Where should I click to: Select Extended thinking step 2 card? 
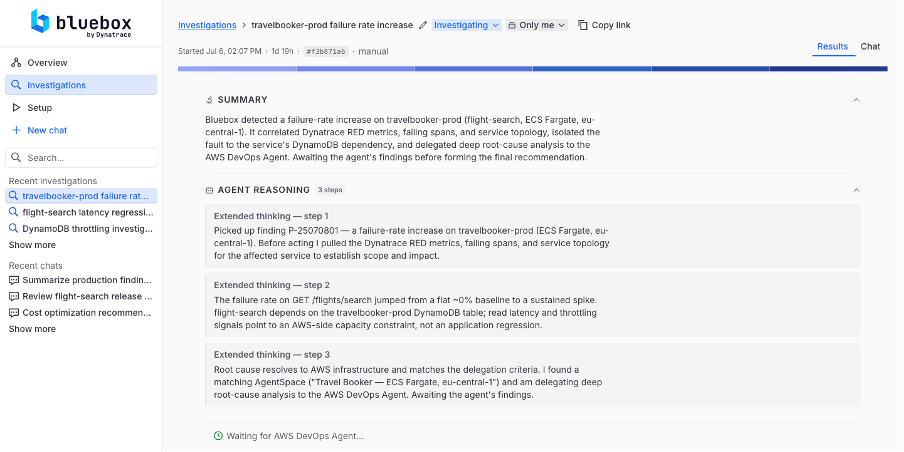(x=533, y=305)
